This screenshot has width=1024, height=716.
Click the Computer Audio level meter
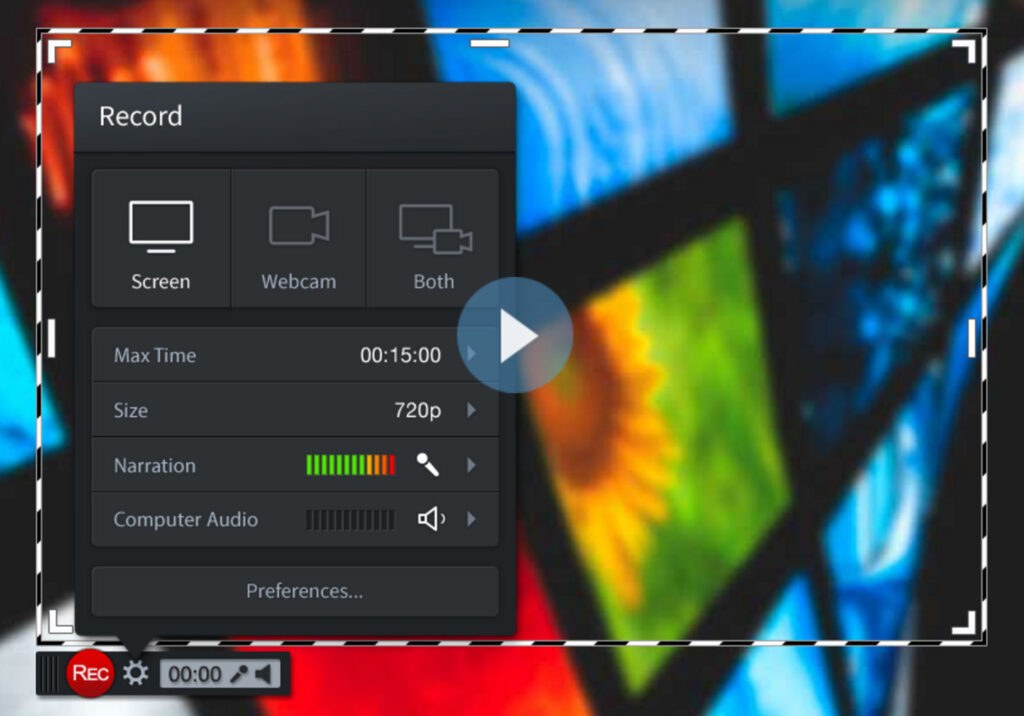pos(351,520)
